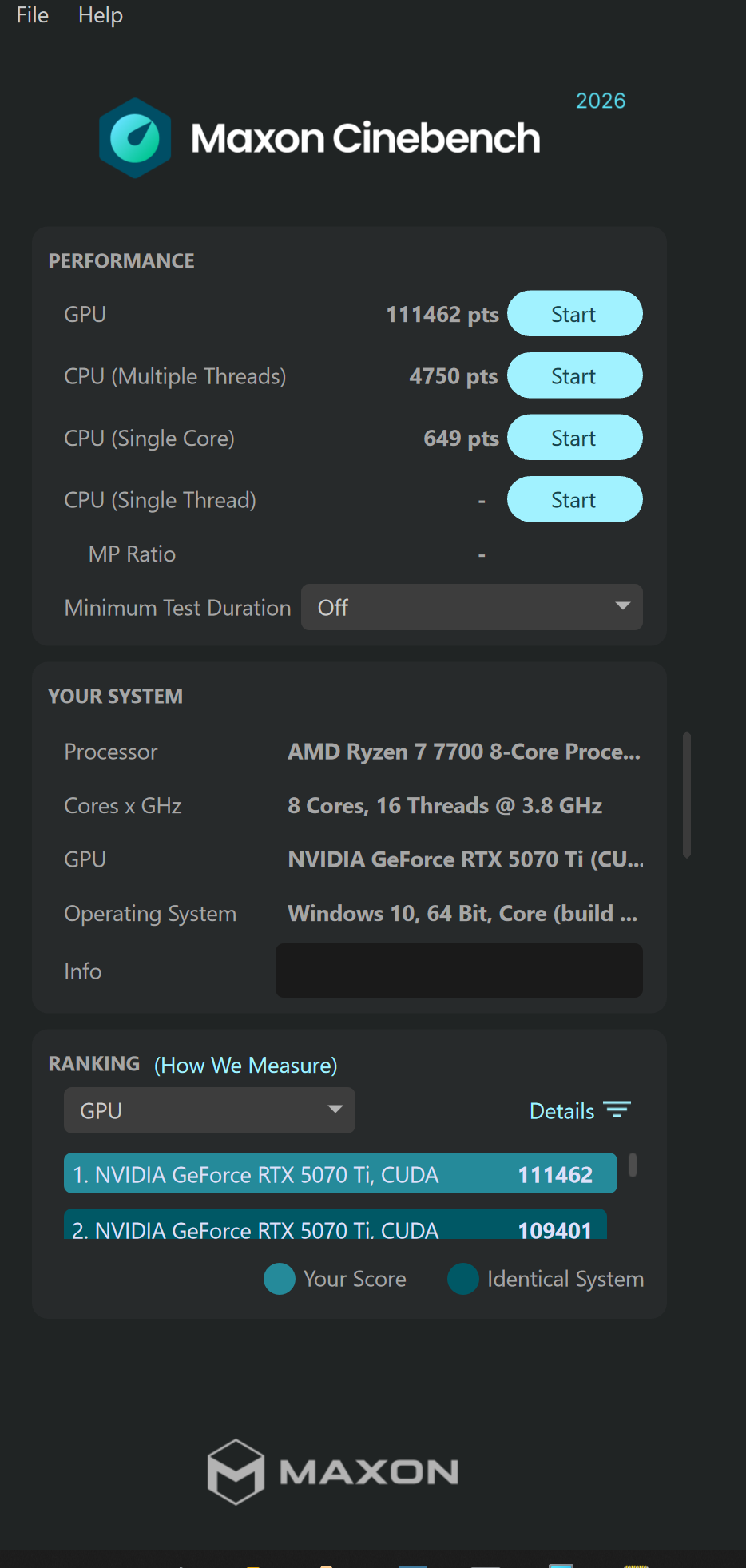
Task: Open the How We Measure link
Action: (246, 1066)
